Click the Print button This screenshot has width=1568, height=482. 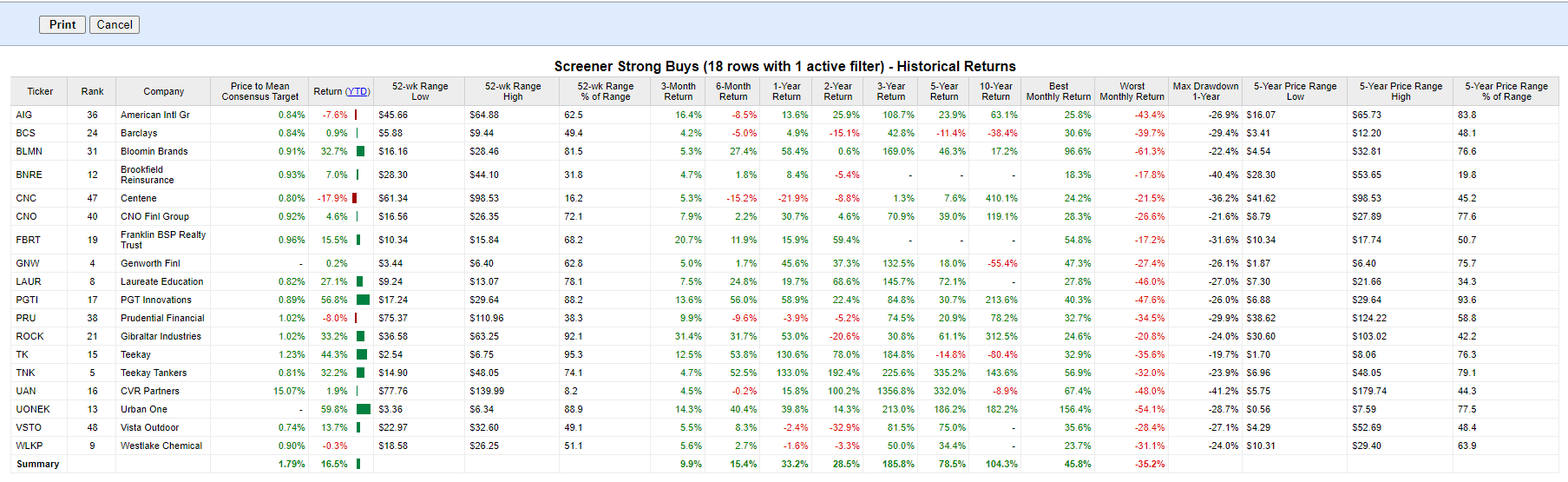click(x=62, y=24)
